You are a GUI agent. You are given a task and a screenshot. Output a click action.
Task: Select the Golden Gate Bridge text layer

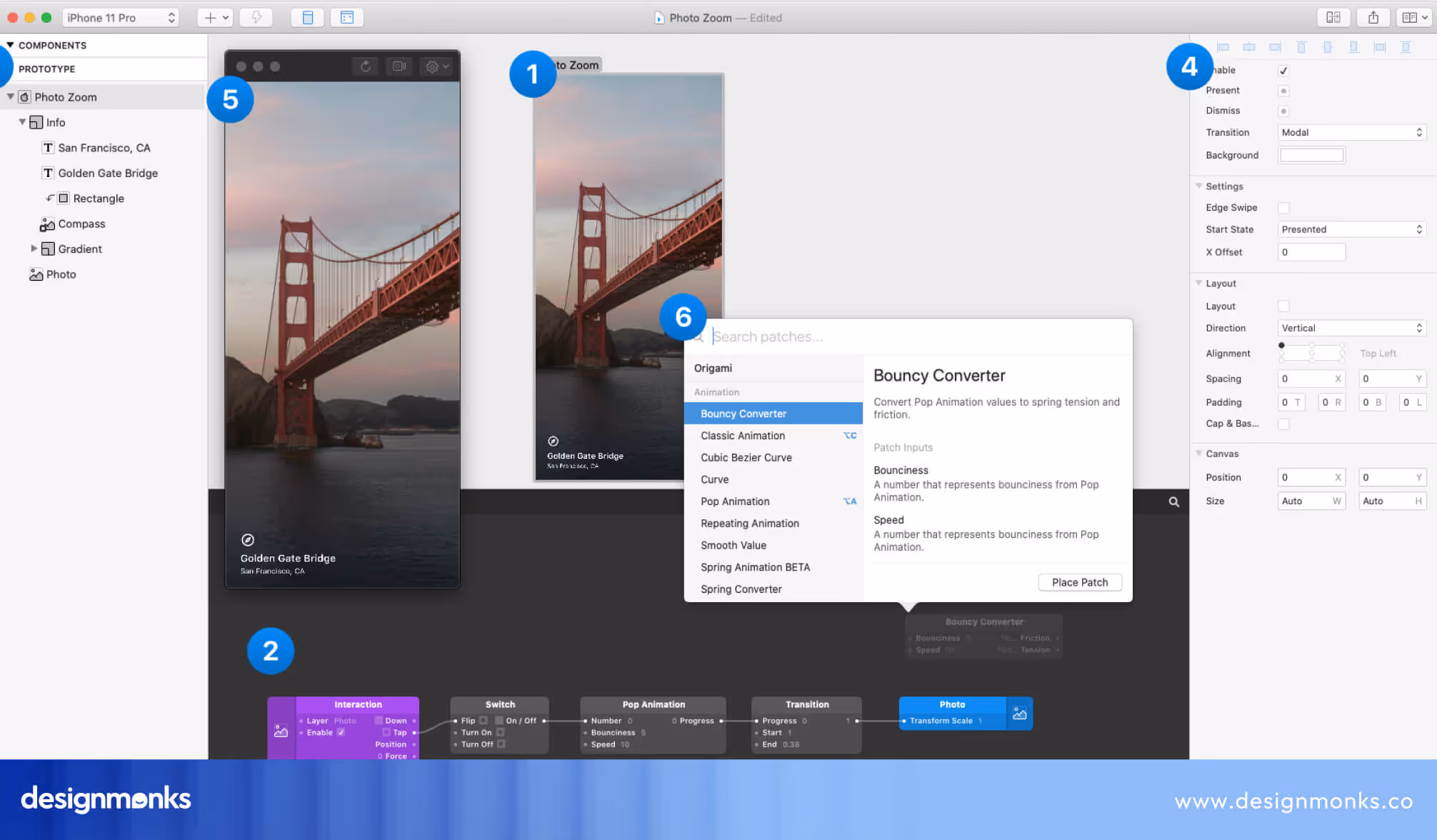[108, 174]
